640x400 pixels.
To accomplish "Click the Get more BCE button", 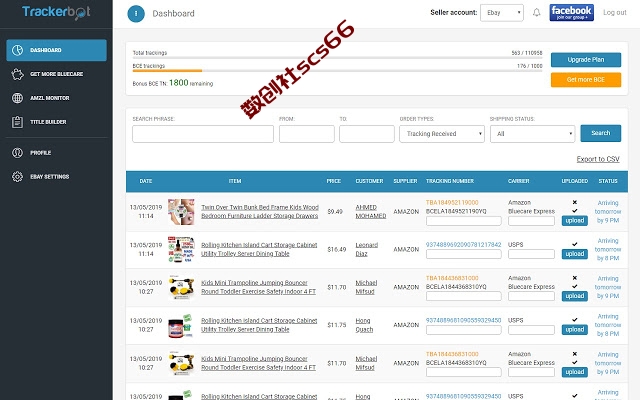I will (586, 80).
